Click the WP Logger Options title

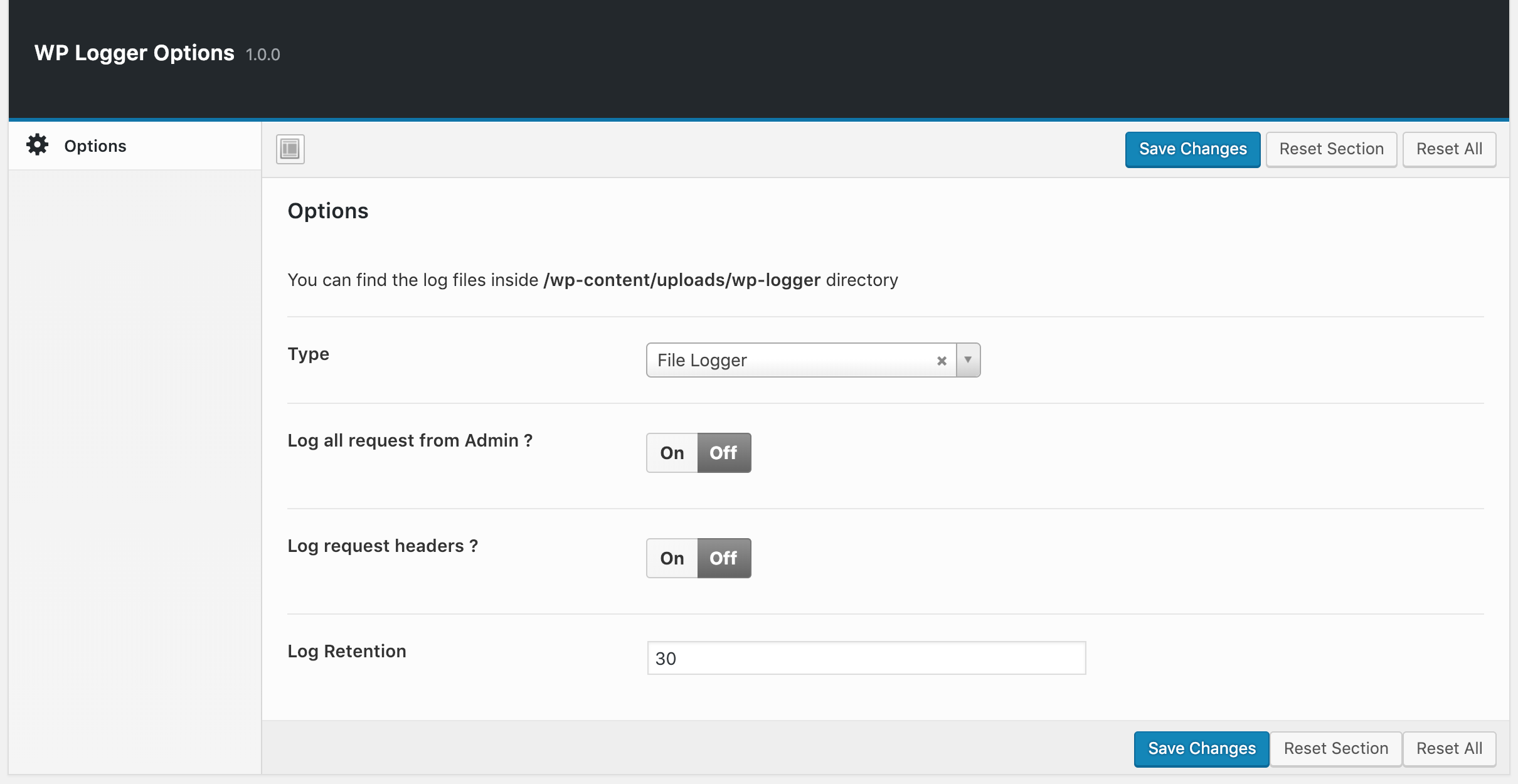(x=134, y=53)
